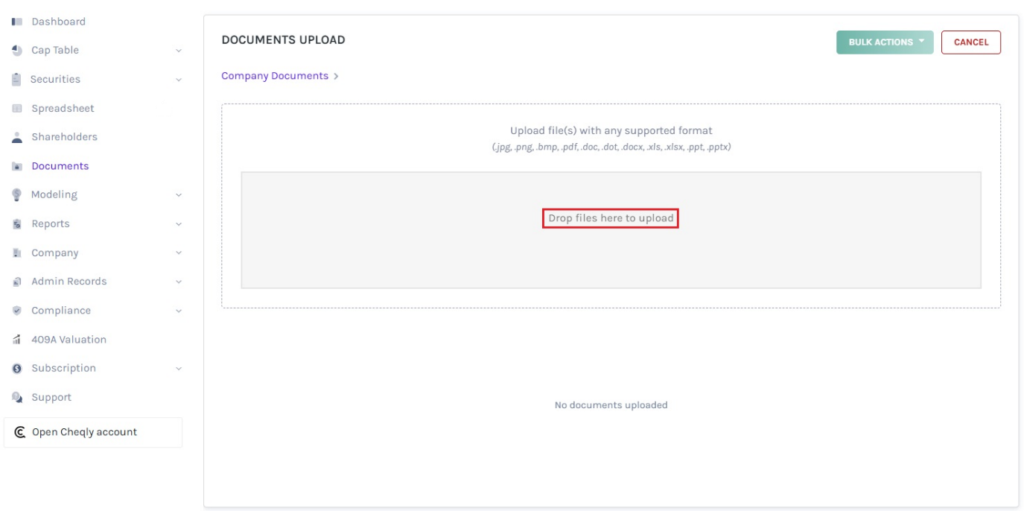The height and width of the screenshot is (511, 1024).
Task: Open Cap Table menu label
Action: (x=55, y=50)
